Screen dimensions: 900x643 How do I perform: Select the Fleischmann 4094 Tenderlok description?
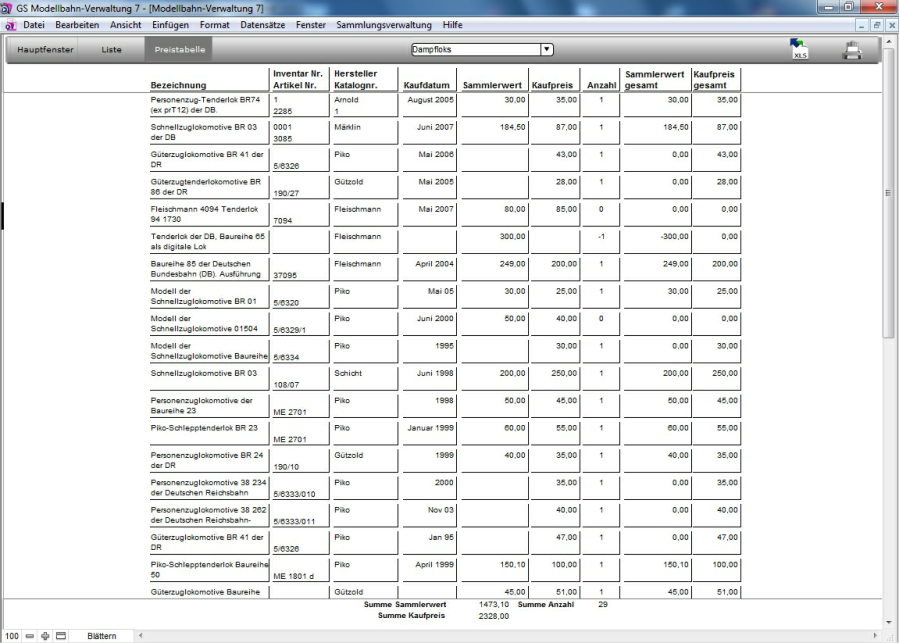coord(204,214)
